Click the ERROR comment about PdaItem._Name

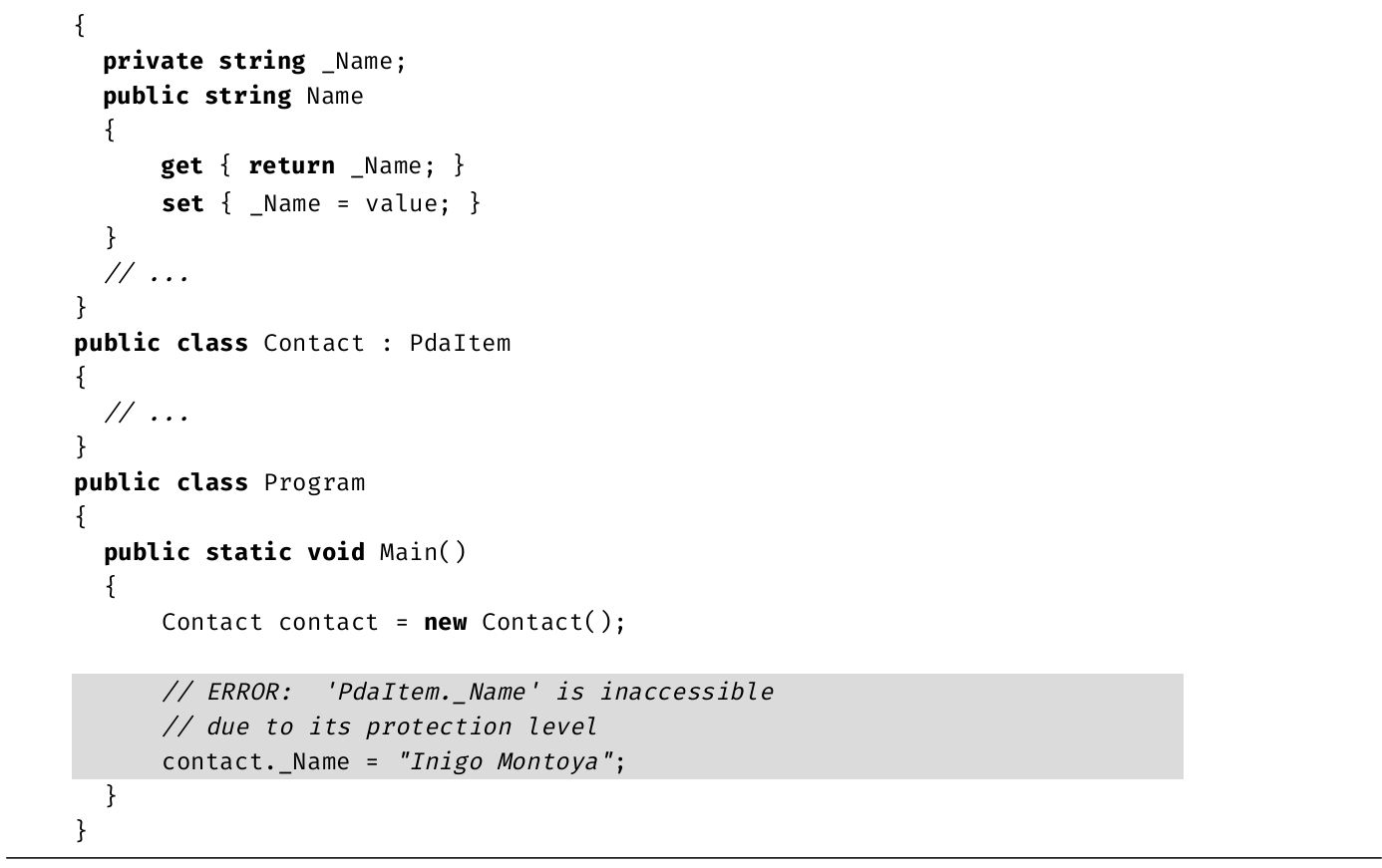pyautogui.click(x=468, y=692)
